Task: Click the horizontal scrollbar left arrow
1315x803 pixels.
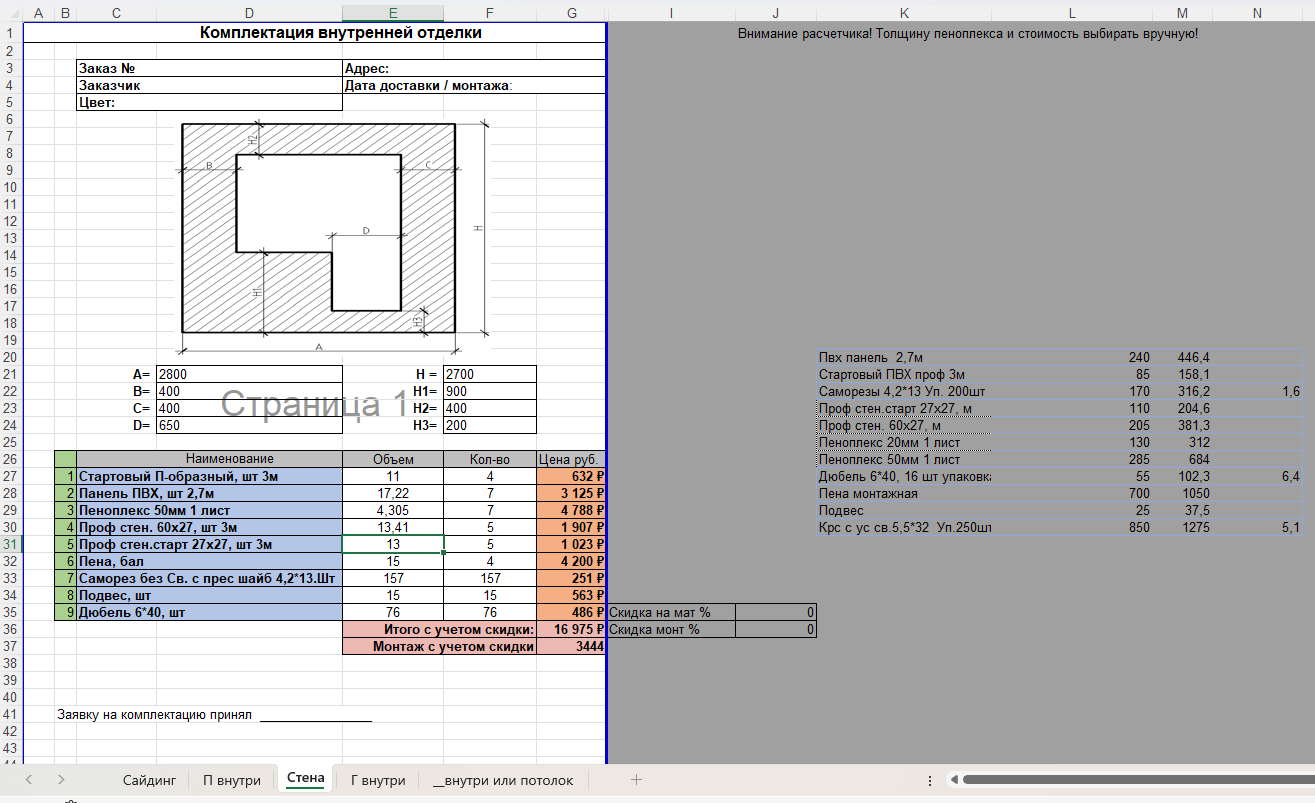Action: click(954, 779)
